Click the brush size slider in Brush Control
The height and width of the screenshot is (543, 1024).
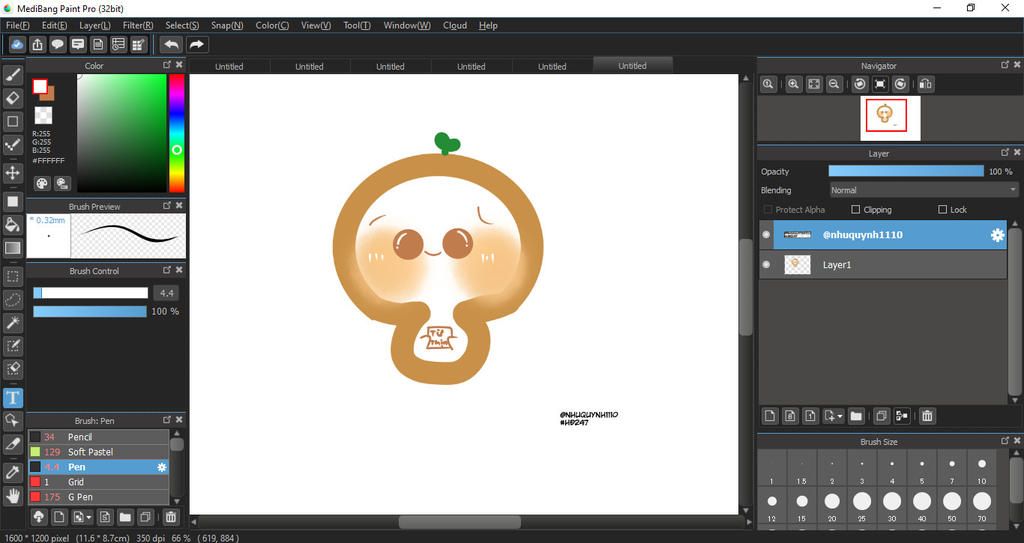pyautogui.click(x=91, y=293)
